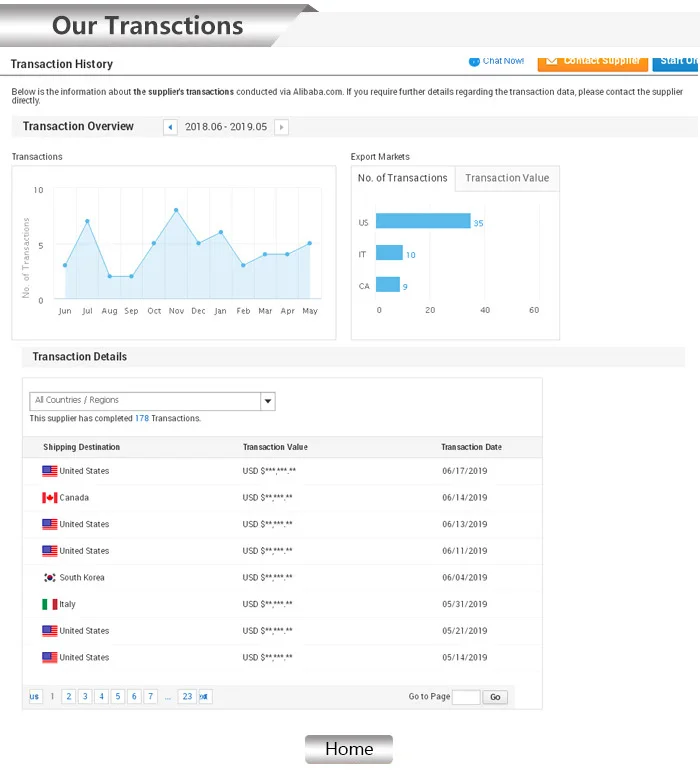Jump to last page arrow icon
700x776 pixels.
204,697
